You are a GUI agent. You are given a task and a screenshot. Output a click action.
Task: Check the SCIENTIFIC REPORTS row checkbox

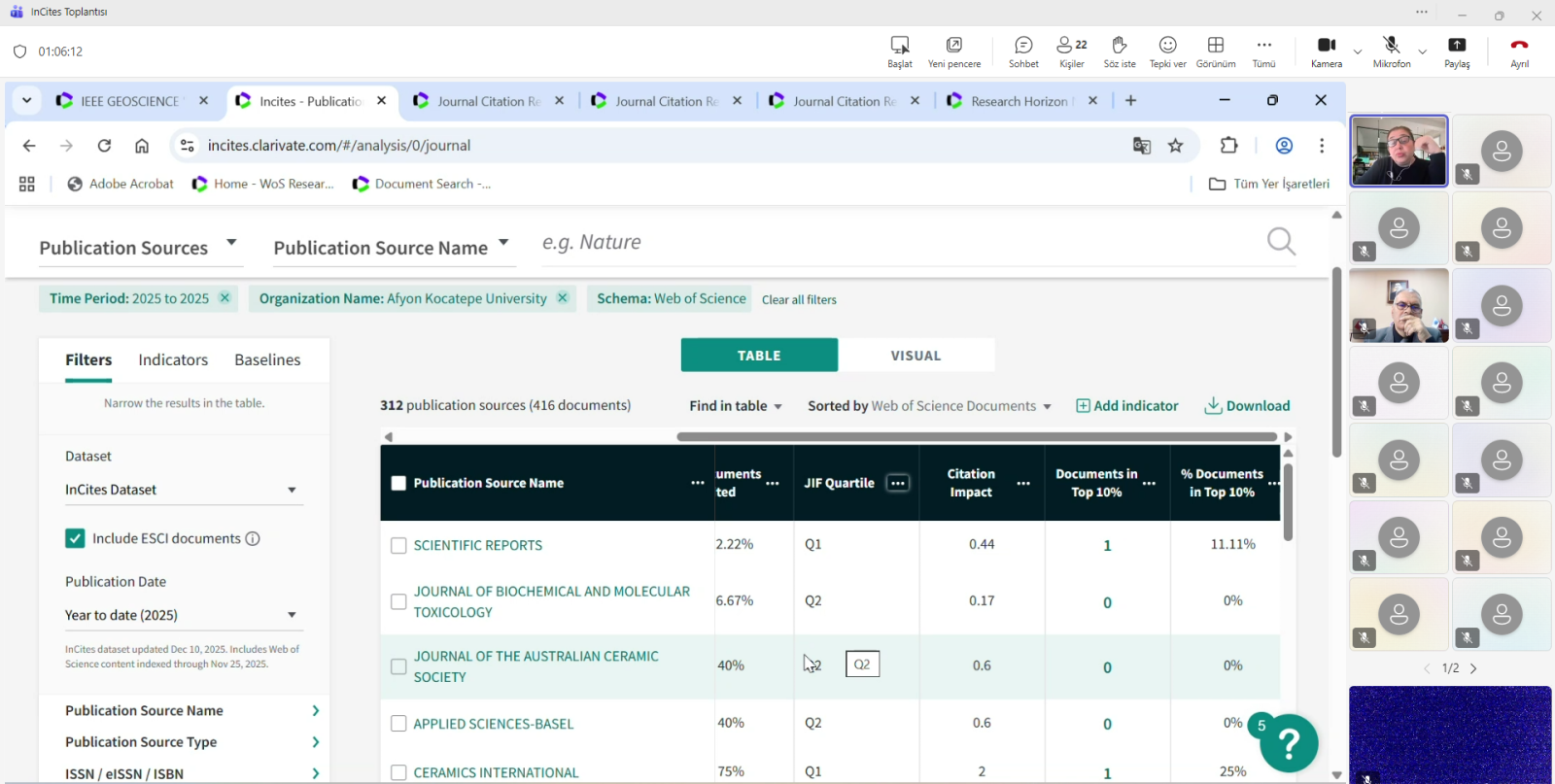(398, 546)
